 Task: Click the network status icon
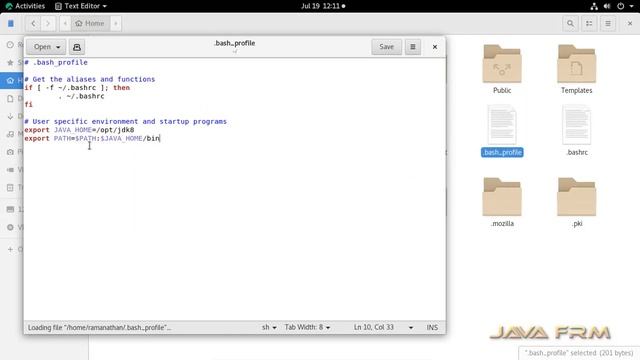tap(594, 6)
